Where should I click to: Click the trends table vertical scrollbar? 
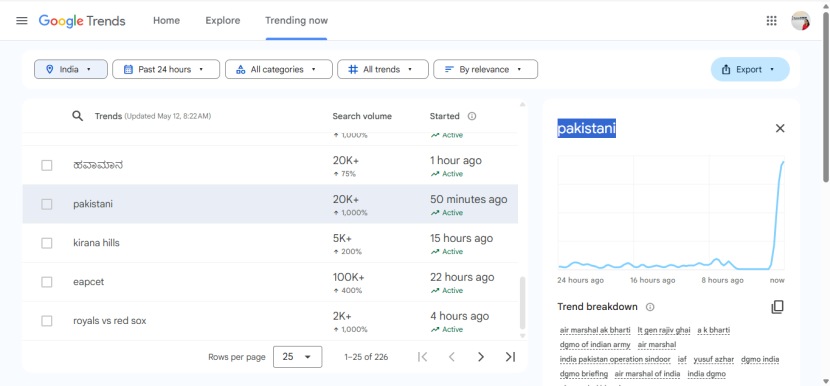click(523, 303)
